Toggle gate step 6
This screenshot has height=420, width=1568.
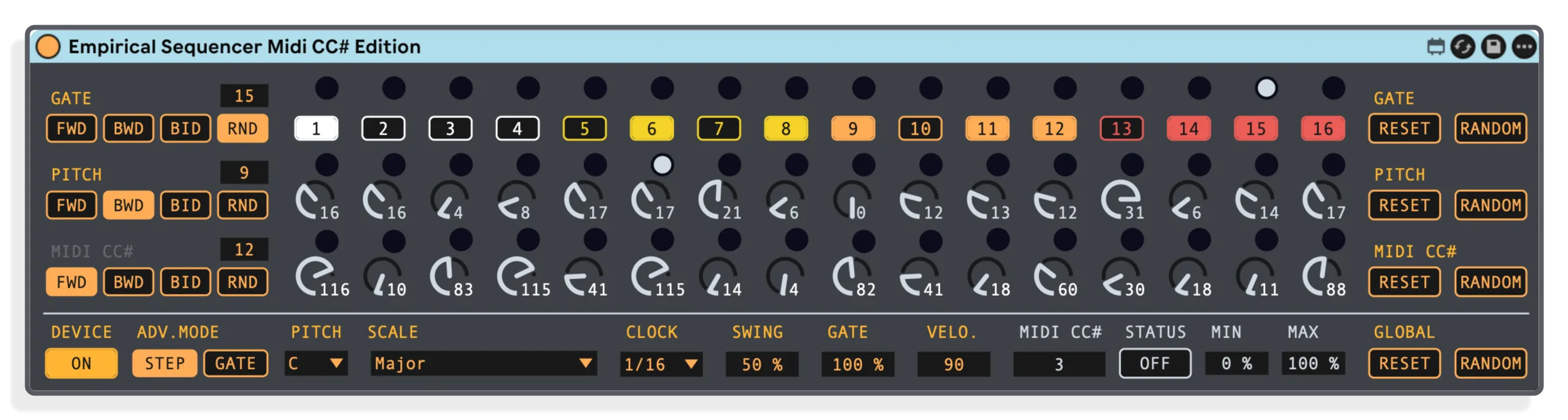[652, 129]
